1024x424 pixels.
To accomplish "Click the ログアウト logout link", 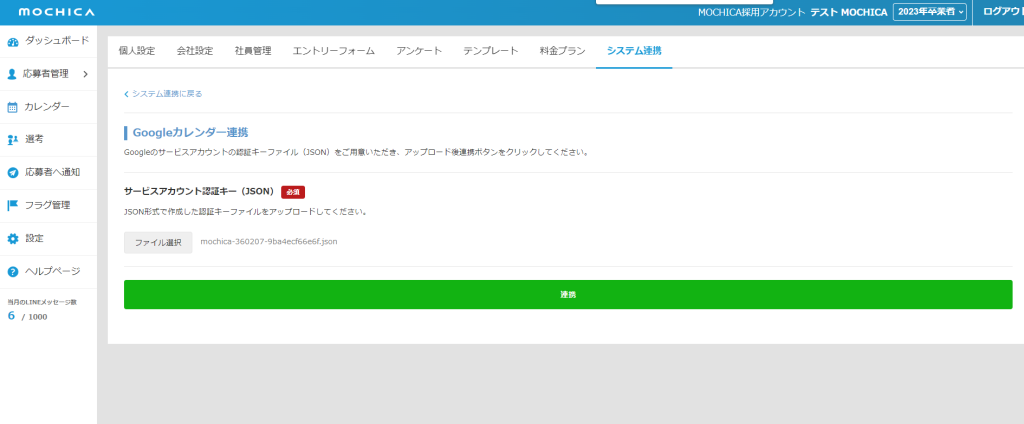I will pos(1002,12).
